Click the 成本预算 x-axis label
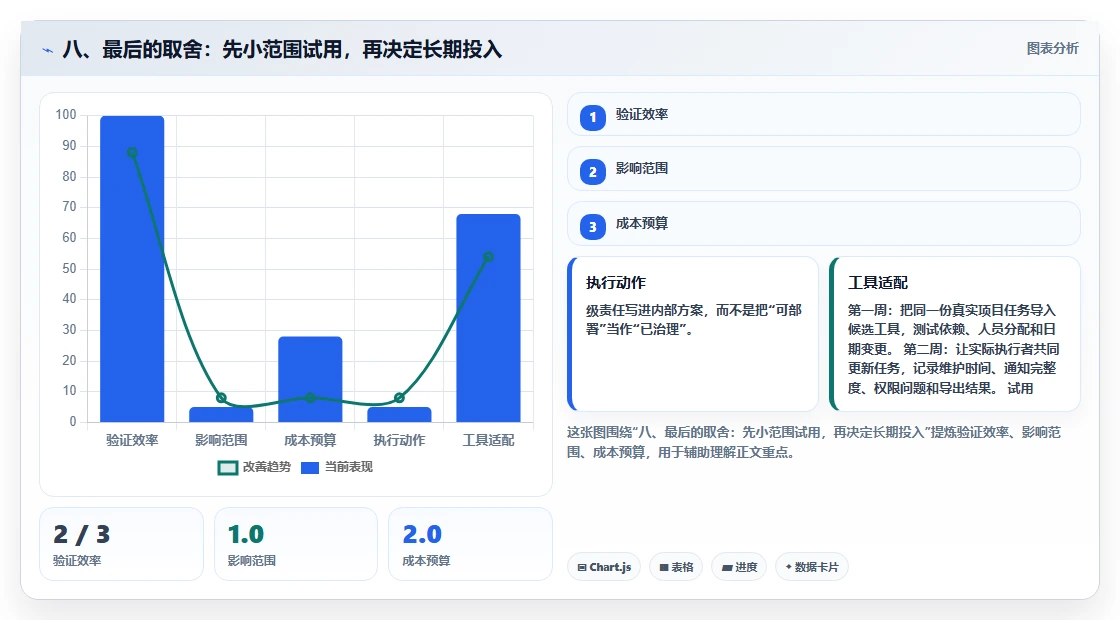 [x=310, y=440]
